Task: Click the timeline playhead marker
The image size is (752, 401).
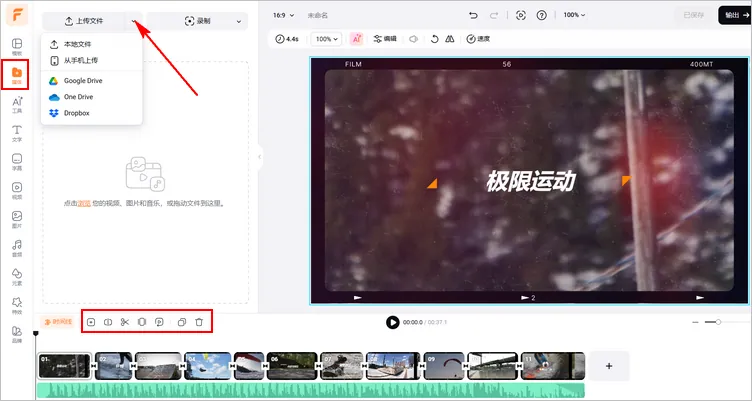Action: coord(35,333)
